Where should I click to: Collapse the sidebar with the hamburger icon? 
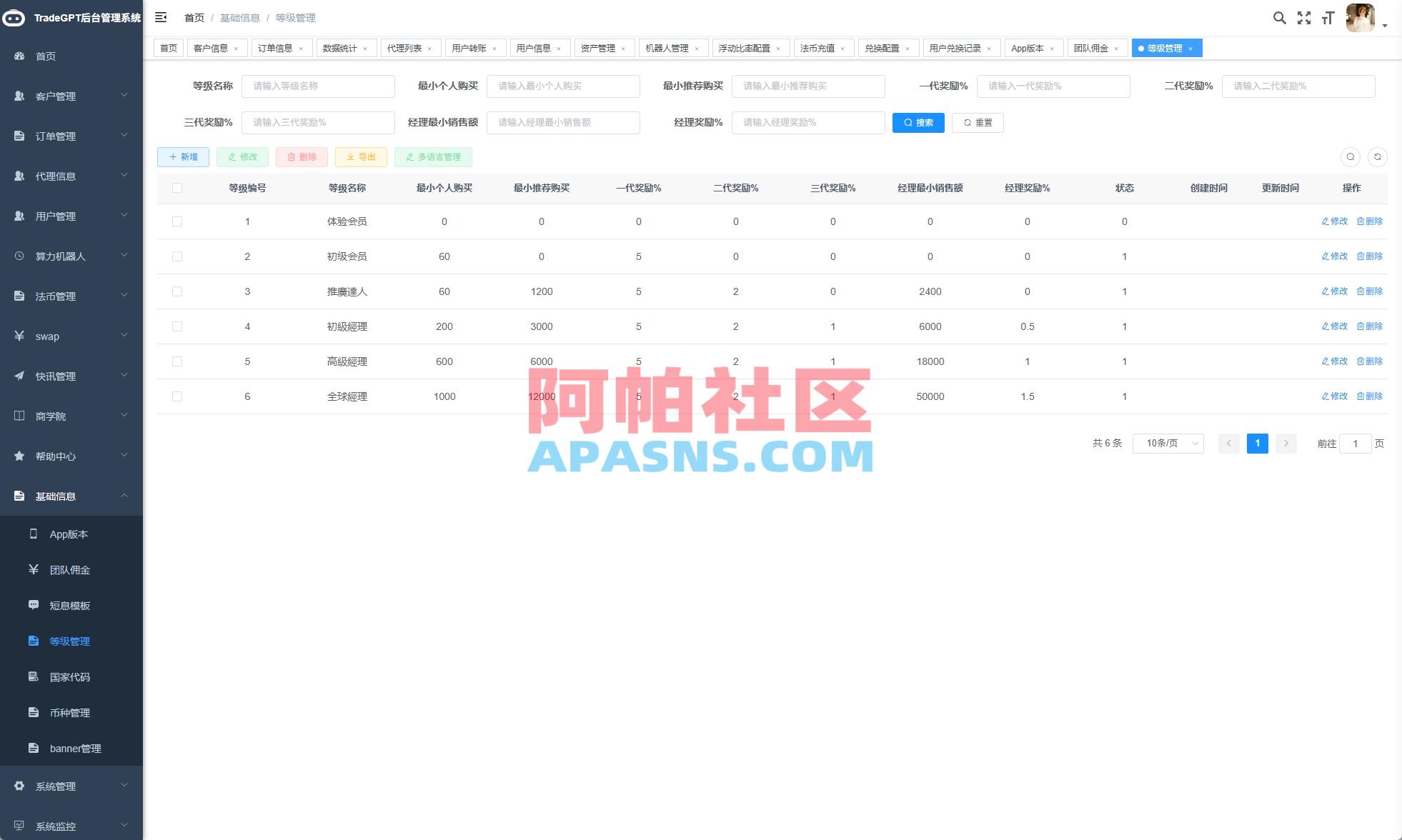click(x=160, y=16)
